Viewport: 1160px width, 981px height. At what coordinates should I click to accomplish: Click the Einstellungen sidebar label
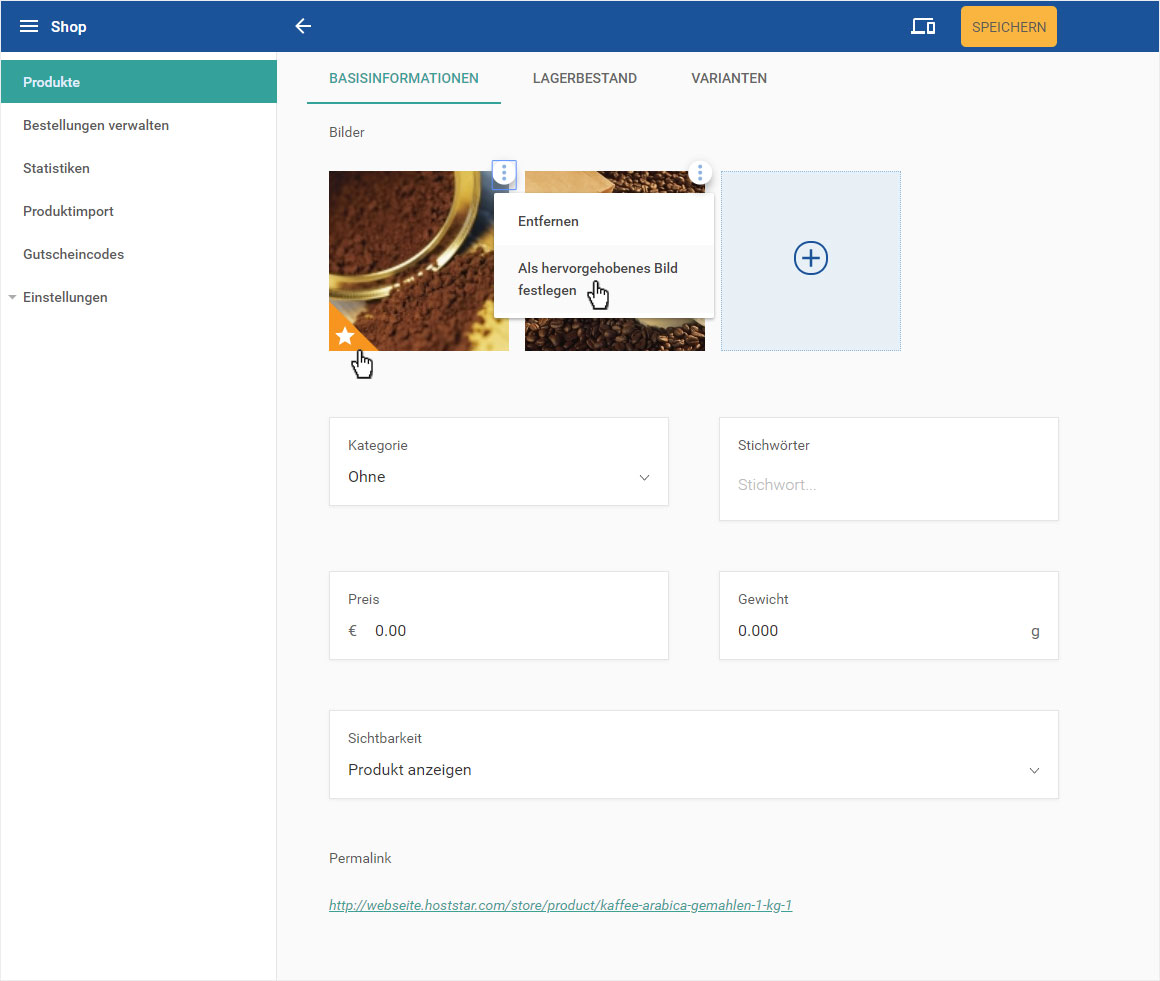click(65, 297)
